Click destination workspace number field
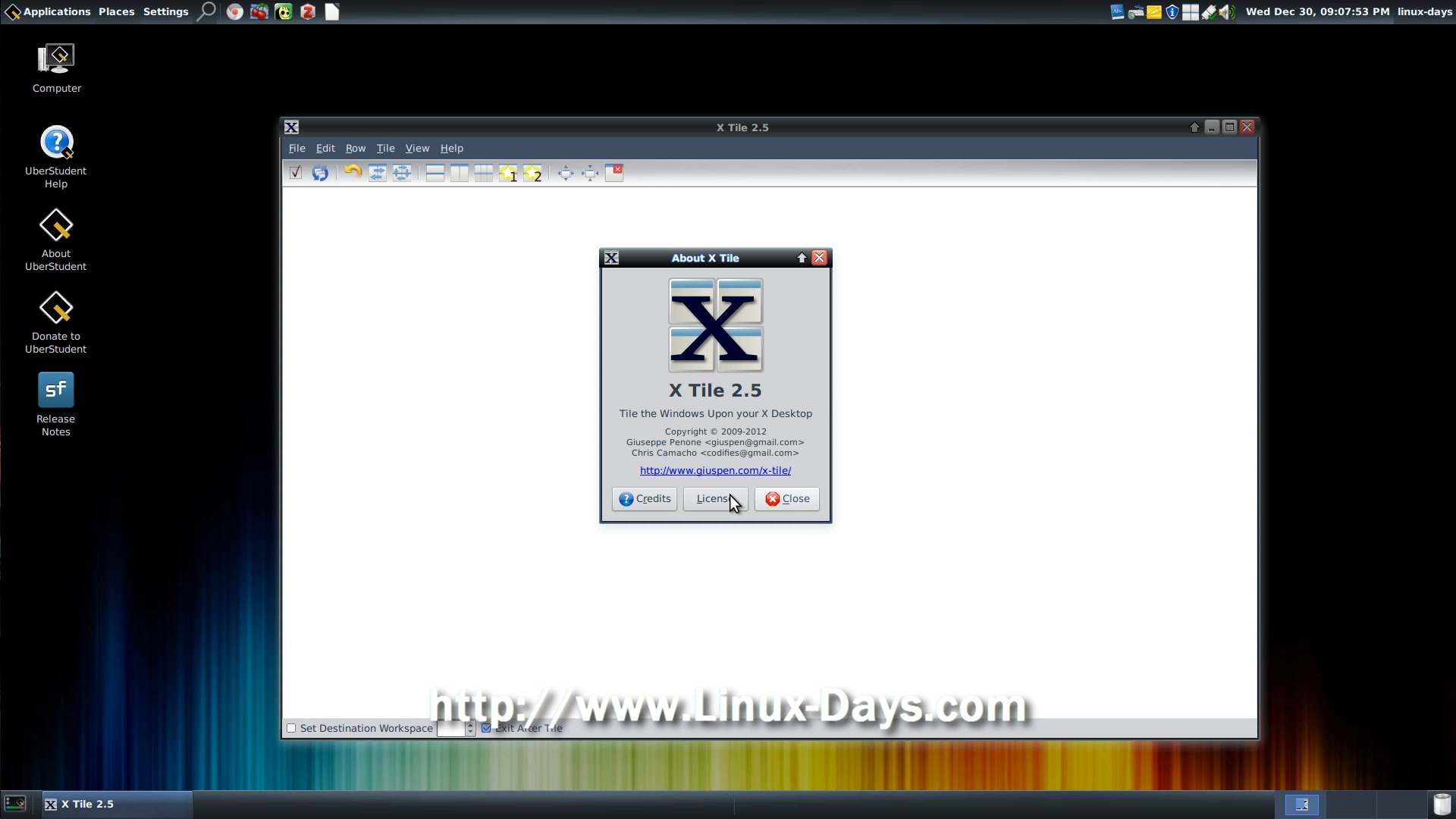The height and width of the screenshot is (819, 1456). coord(450,728)
